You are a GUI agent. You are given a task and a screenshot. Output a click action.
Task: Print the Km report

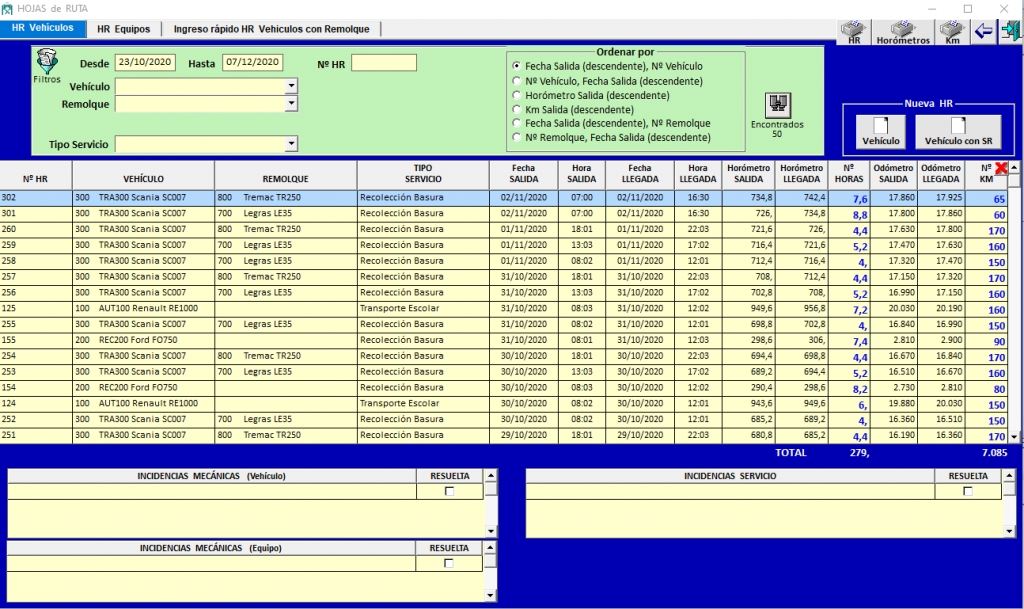[x=952, y=32]
